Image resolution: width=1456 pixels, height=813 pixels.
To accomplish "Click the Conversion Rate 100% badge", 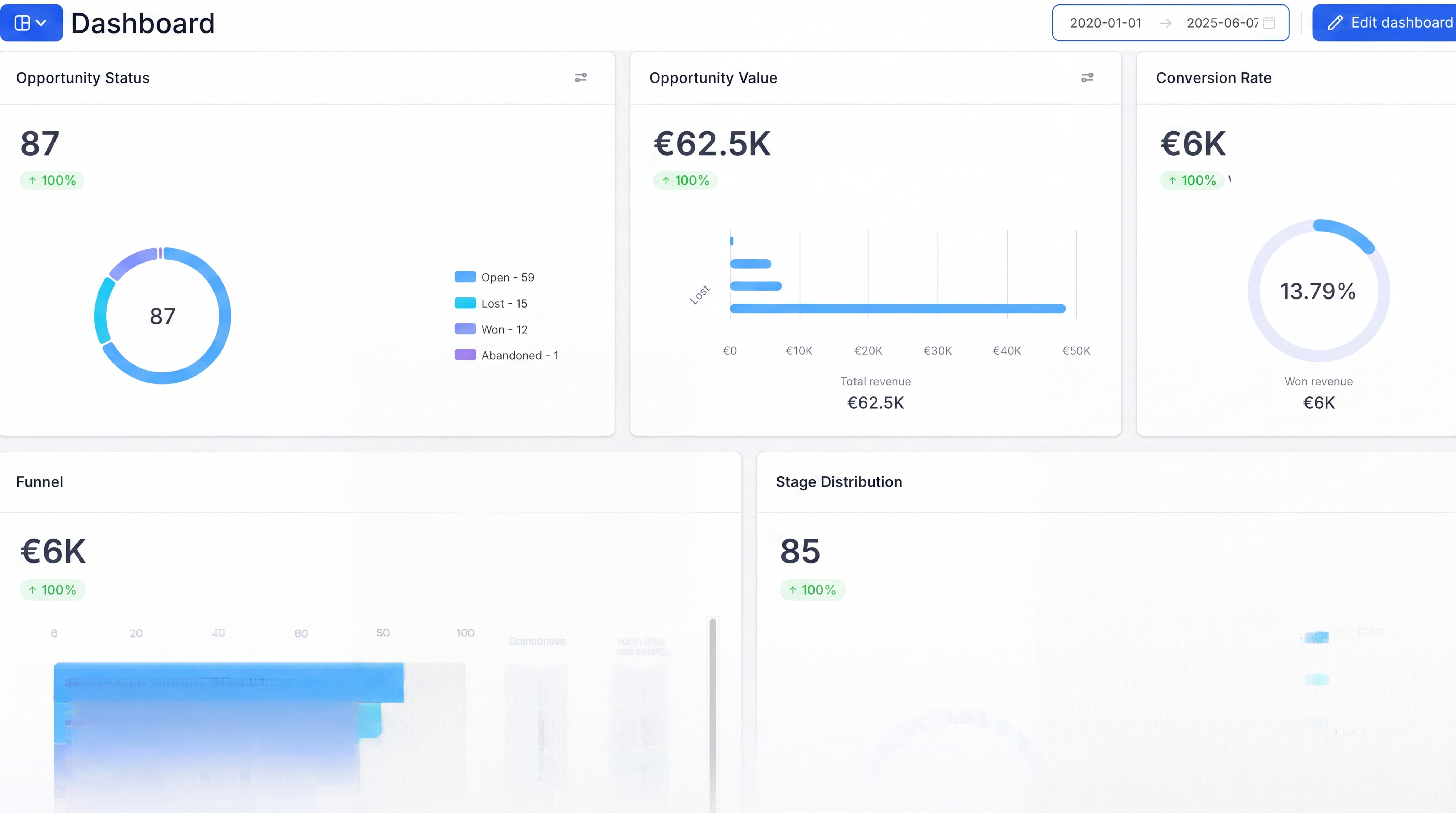I will tap(1192, 180).
